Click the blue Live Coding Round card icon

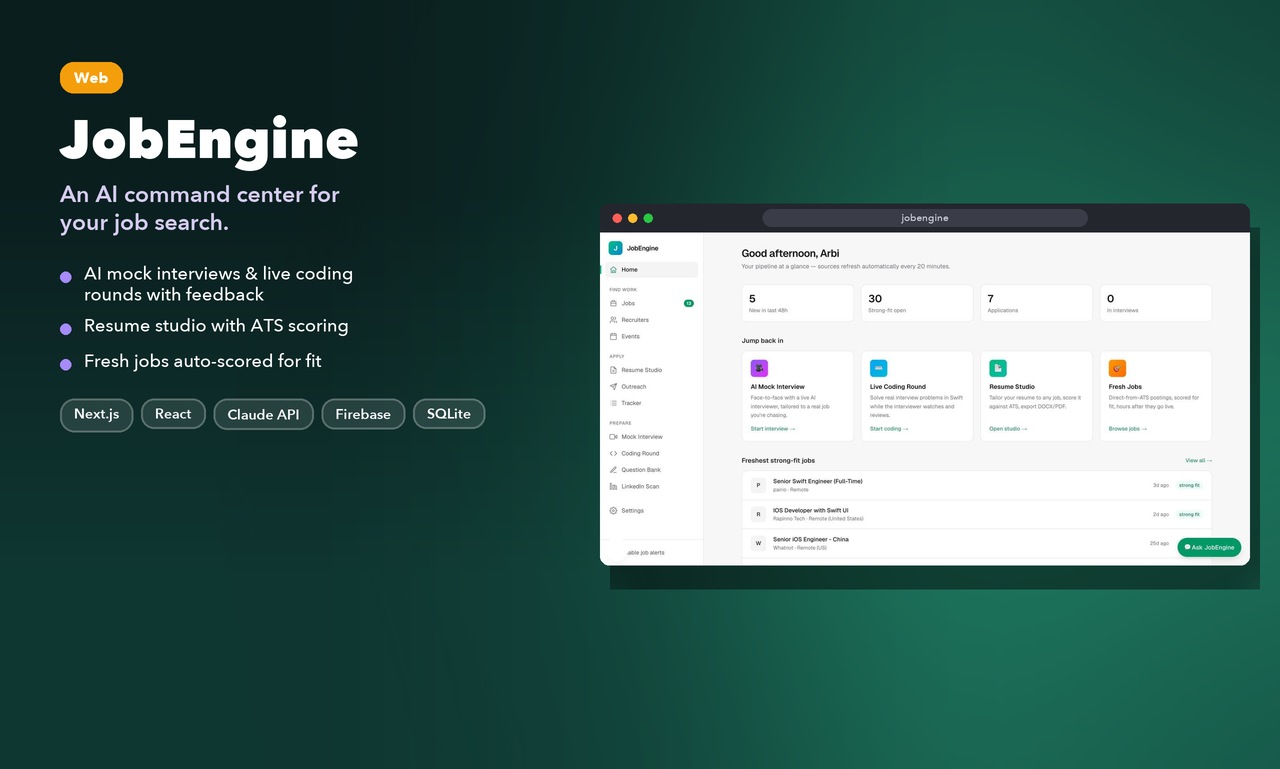click(878, 368)
